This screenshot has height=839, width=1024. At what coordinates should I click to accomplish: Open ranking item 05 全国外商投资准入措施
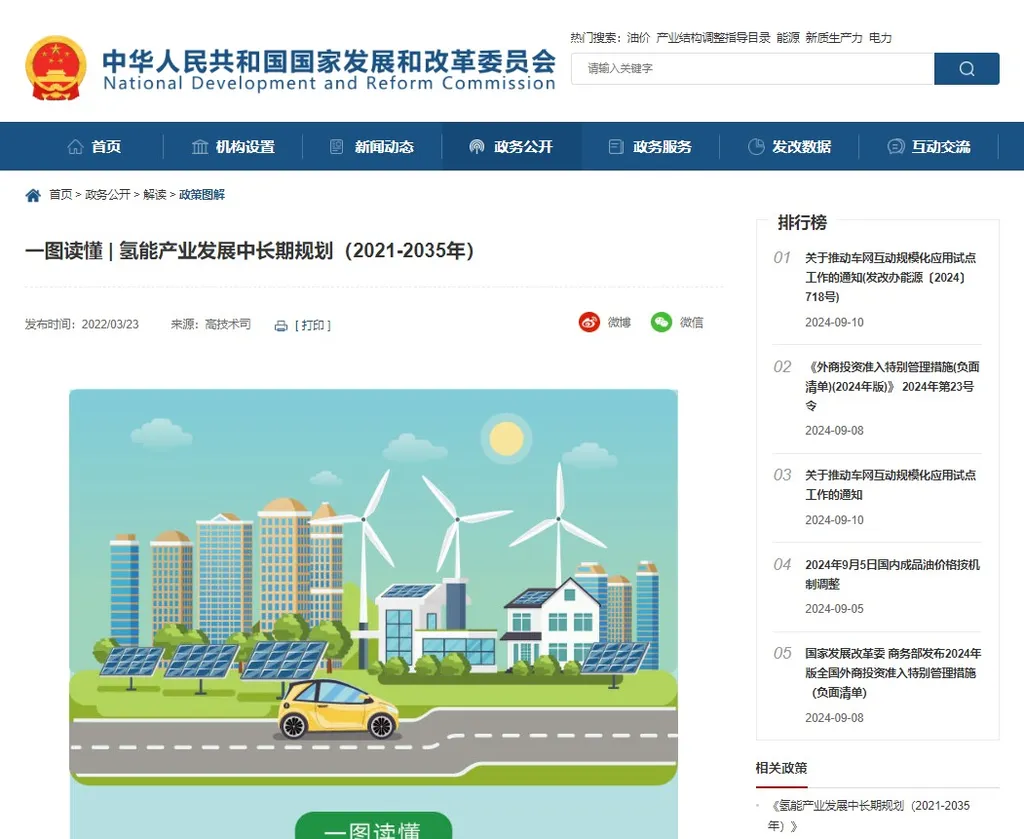[893, 673]
